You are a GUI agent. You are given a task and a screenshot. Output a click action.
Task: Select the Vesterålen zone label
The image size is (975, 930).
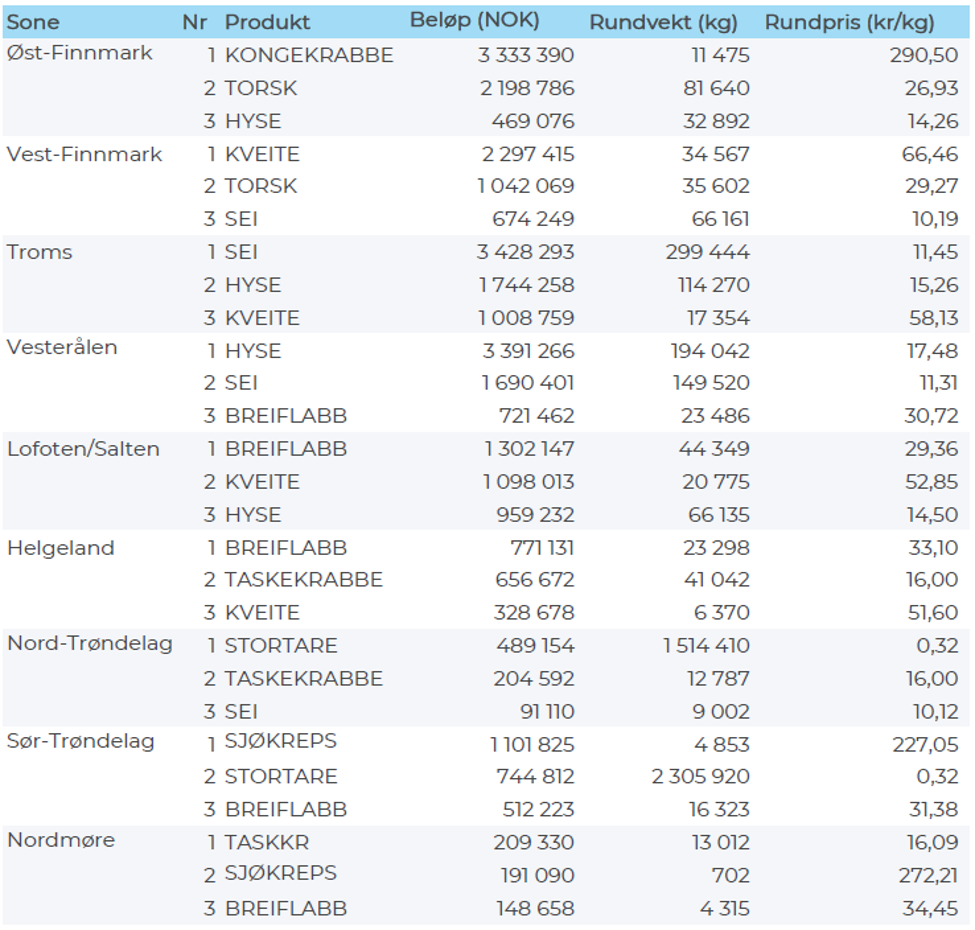[x=62, y=348]
